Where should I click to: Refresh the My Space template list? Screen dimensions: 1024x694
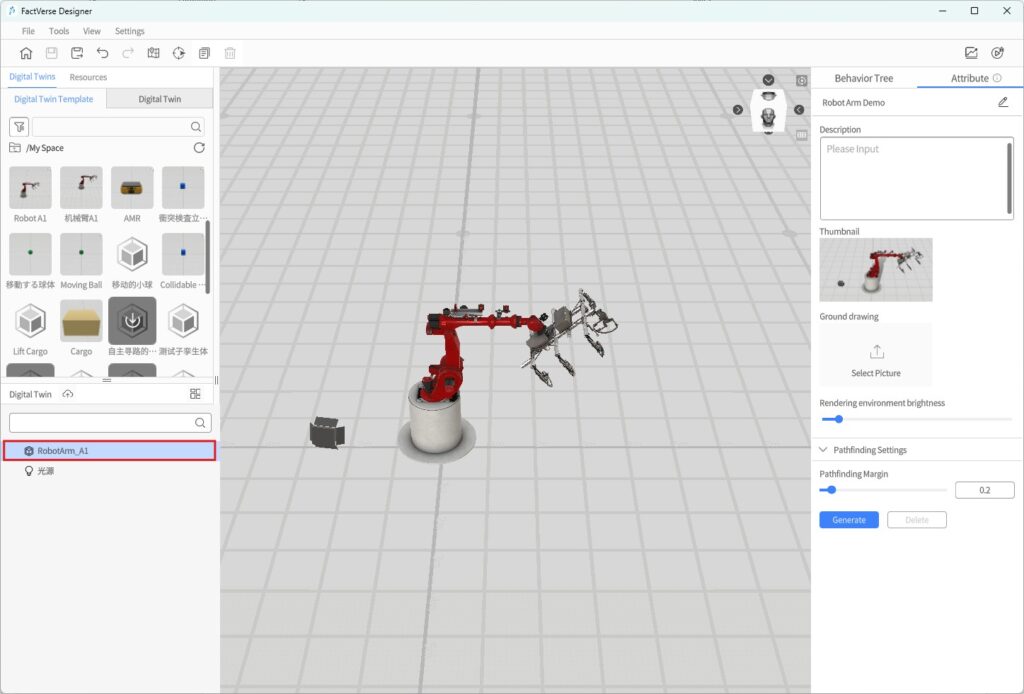(199, 148)
